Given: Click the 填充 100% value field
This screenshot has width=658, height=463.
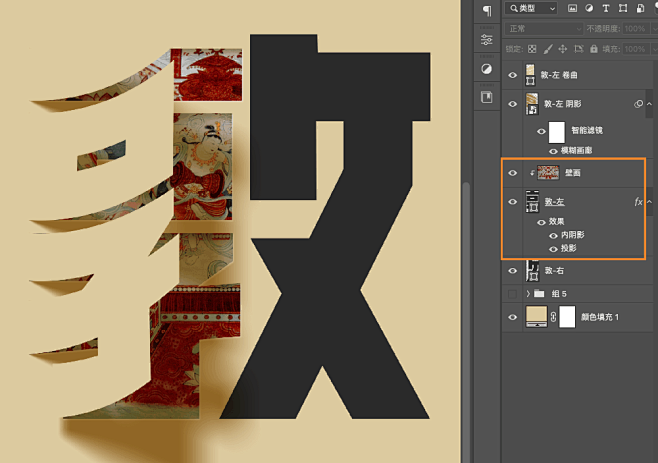Looking at the screenshot, I should pos(635,49).
